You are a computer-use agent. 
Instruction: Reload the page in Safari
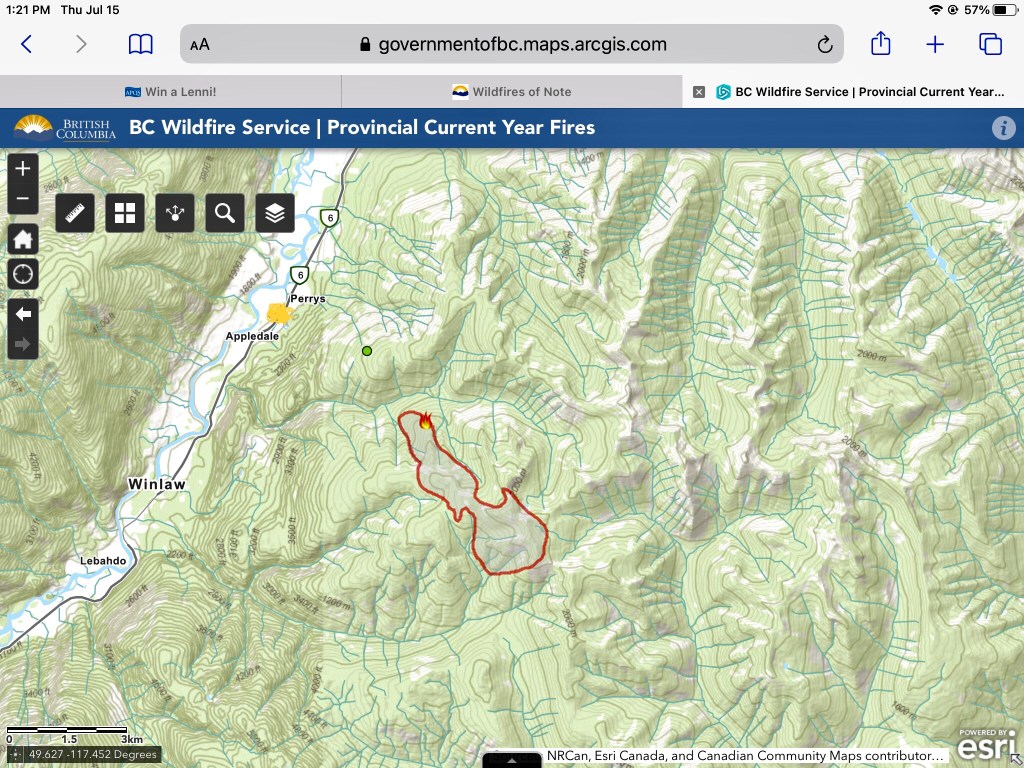(824, 44)
